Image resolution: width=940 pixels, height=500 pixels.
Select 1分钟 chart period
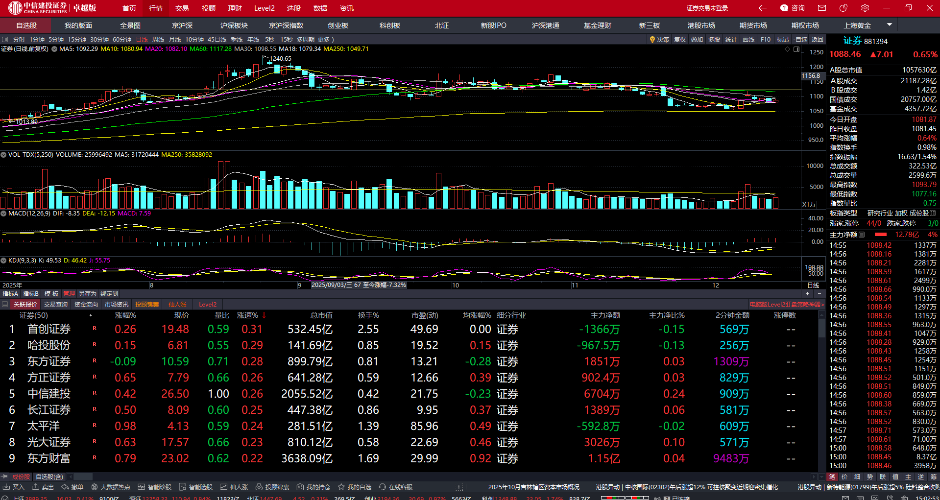tap(37, 40)
